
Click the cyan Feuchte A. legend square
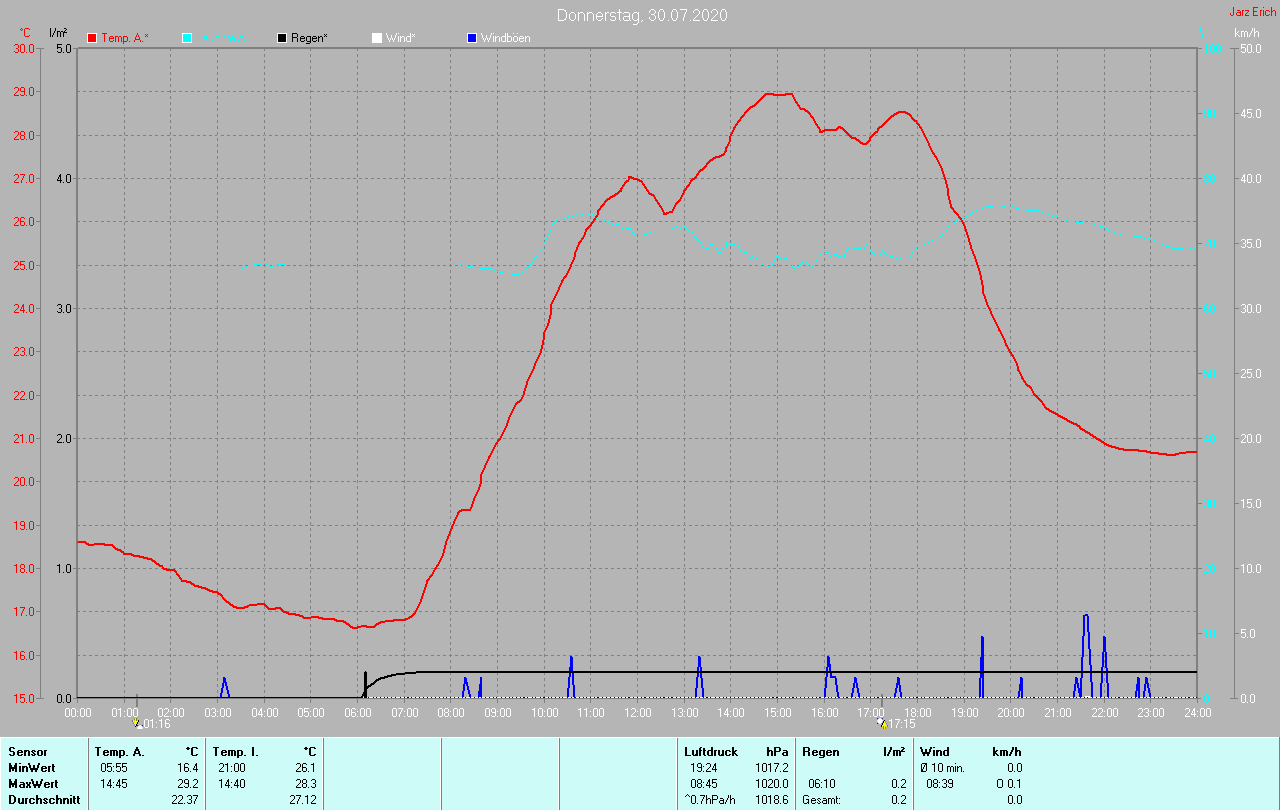(x=187, y=38)
